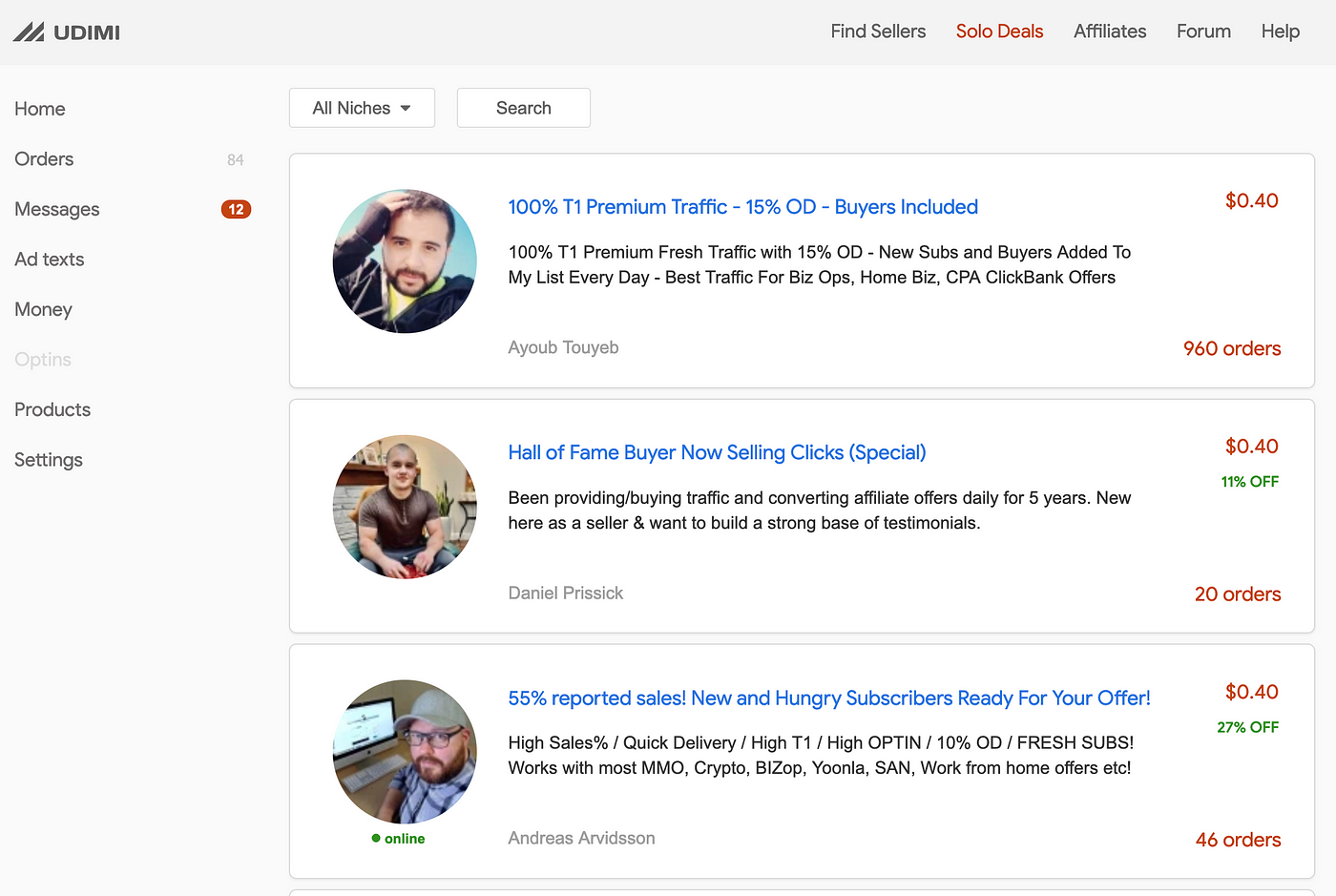Open Orders in sidebar
Screen dimensions: 1336x896
pyautogui.click(x=44, y=159)
